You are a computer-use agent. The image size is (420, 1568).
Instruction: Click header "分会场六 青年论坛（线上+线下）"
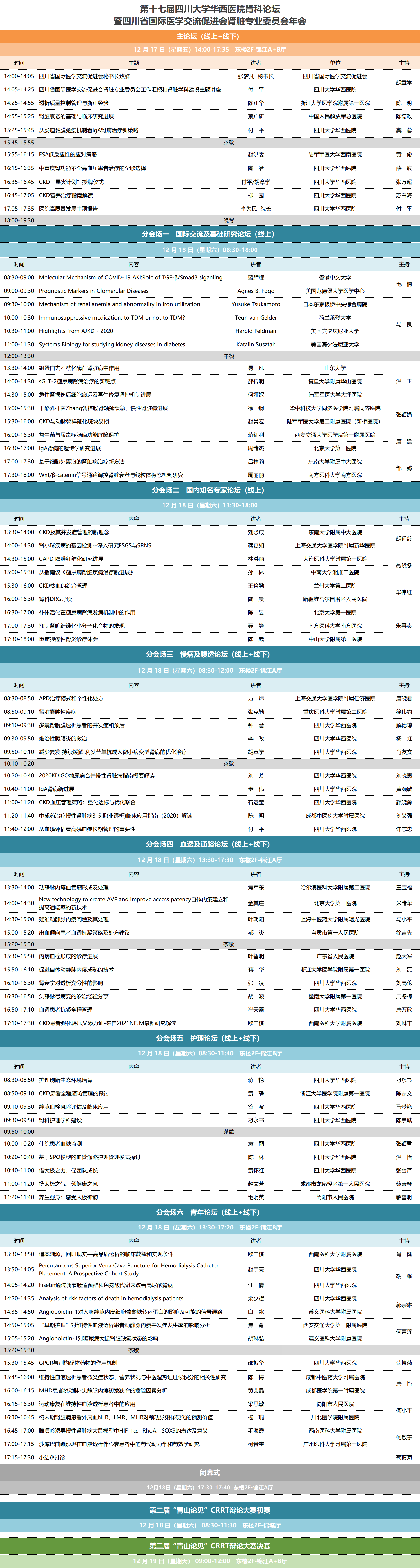(210, 1212)
